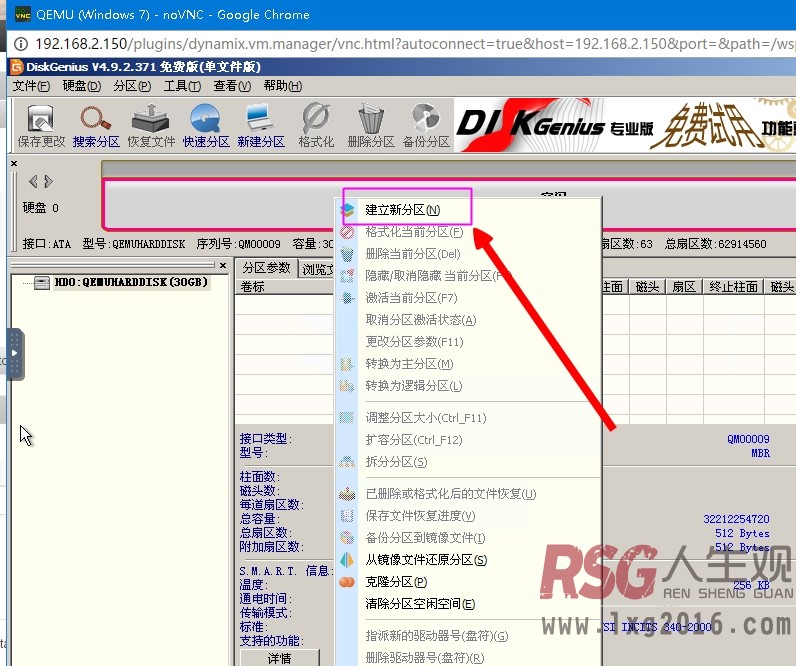Click 转换为逻辑分区(L) context menu entry
The height and width of the screenshot is (666, 796).
point(468,386)
